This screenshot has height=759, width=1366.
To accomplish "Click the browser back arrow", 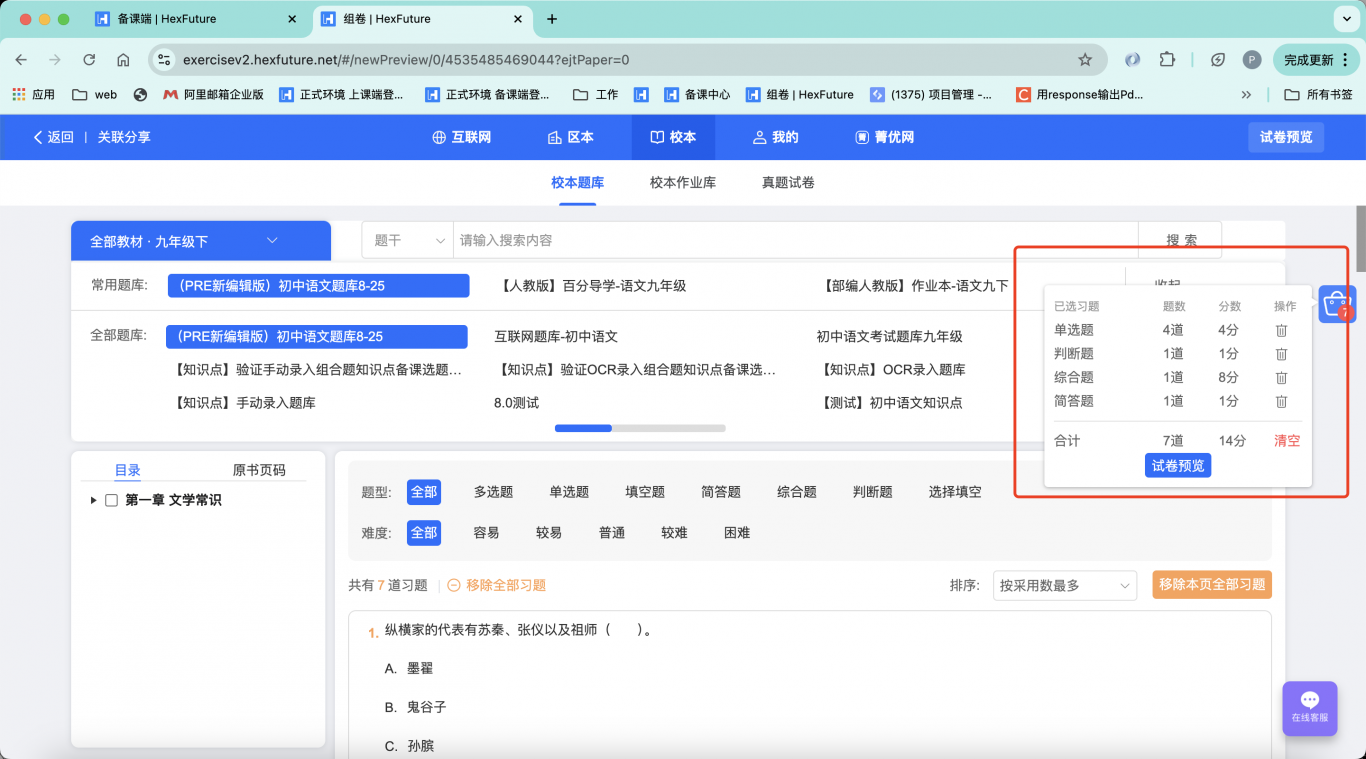I will click(x=21, y=60).
